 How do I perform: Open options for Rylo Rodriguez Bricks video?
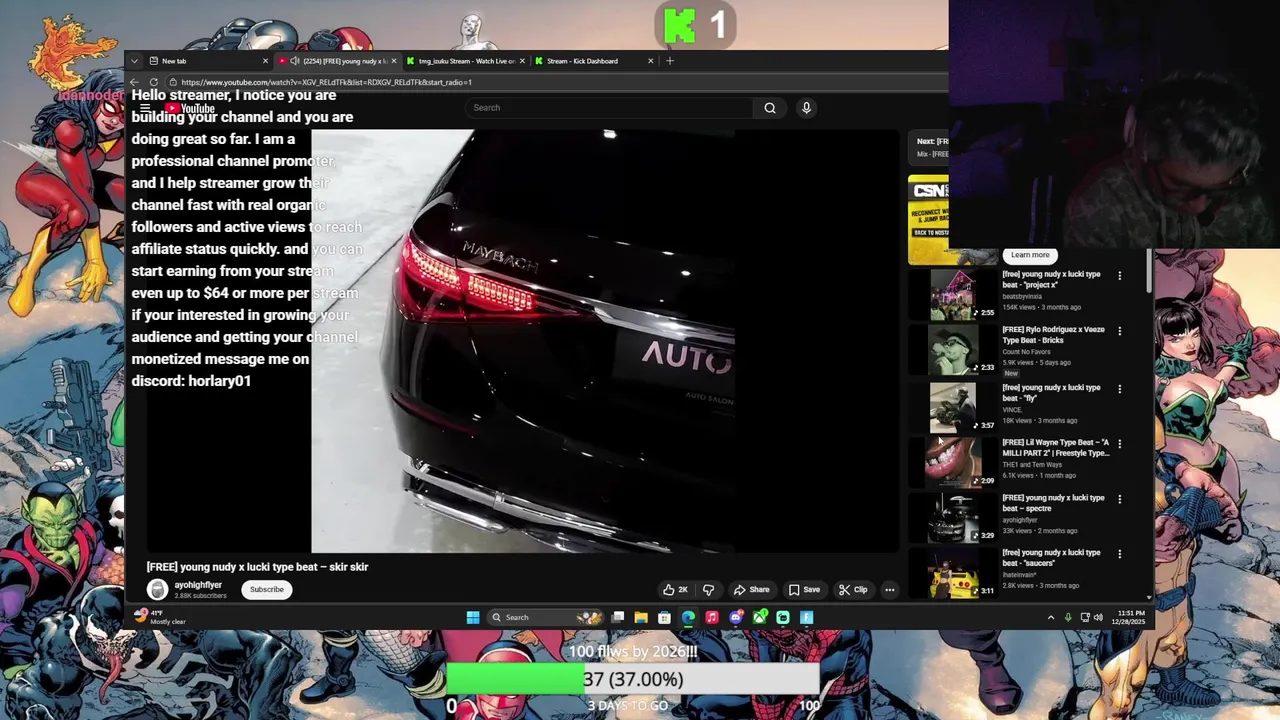[x=1119, y=331]
